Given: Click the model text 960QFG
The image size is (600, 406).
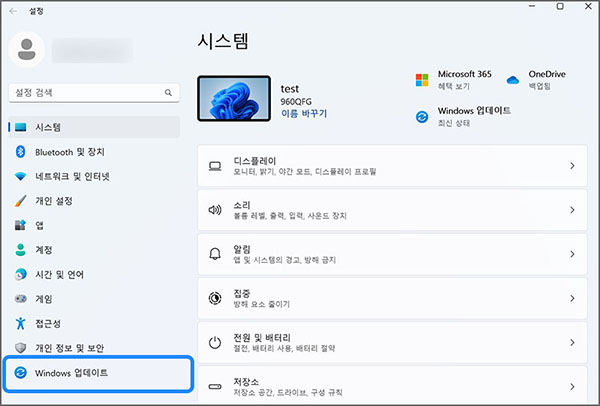Looking at the screenshot, I should 296,102.
